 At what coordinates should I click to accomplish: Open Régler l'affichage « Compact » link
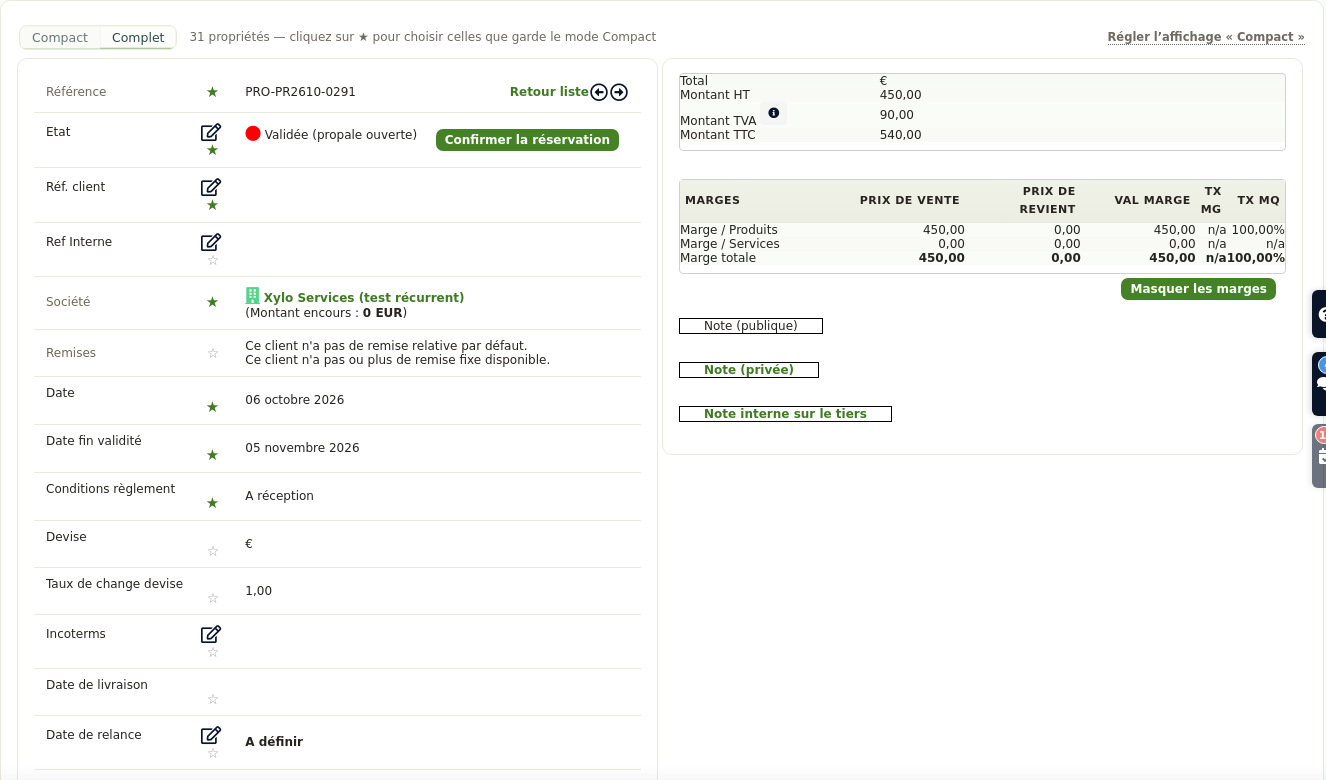[1206, 37]
